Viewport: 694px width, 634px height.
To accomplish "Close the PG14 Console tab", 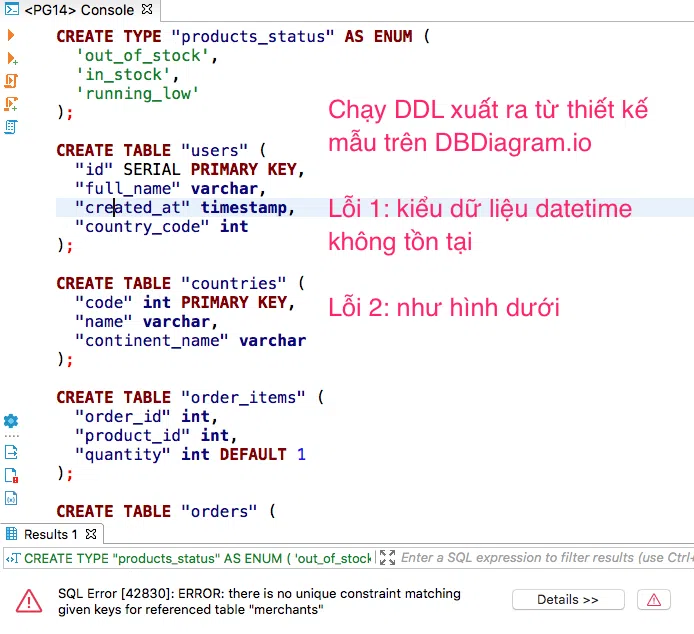I will coord(147,10).
